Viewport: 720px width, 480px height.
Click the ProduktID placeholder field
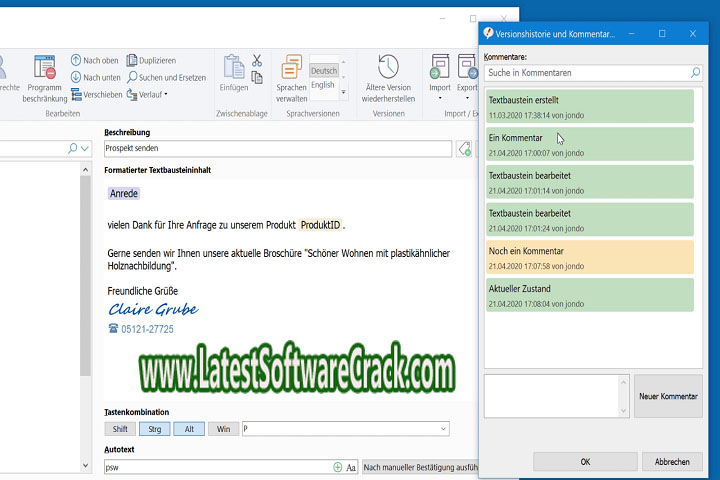(x=321, y=225)
